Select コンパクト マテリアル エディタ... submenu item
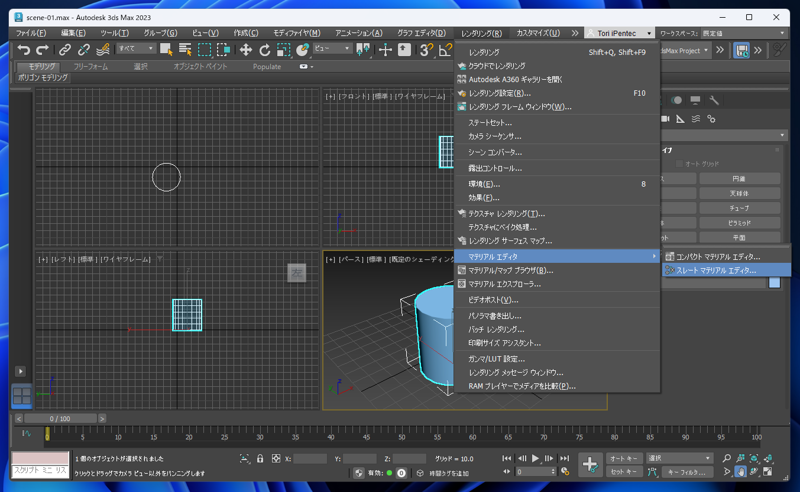 727,257
